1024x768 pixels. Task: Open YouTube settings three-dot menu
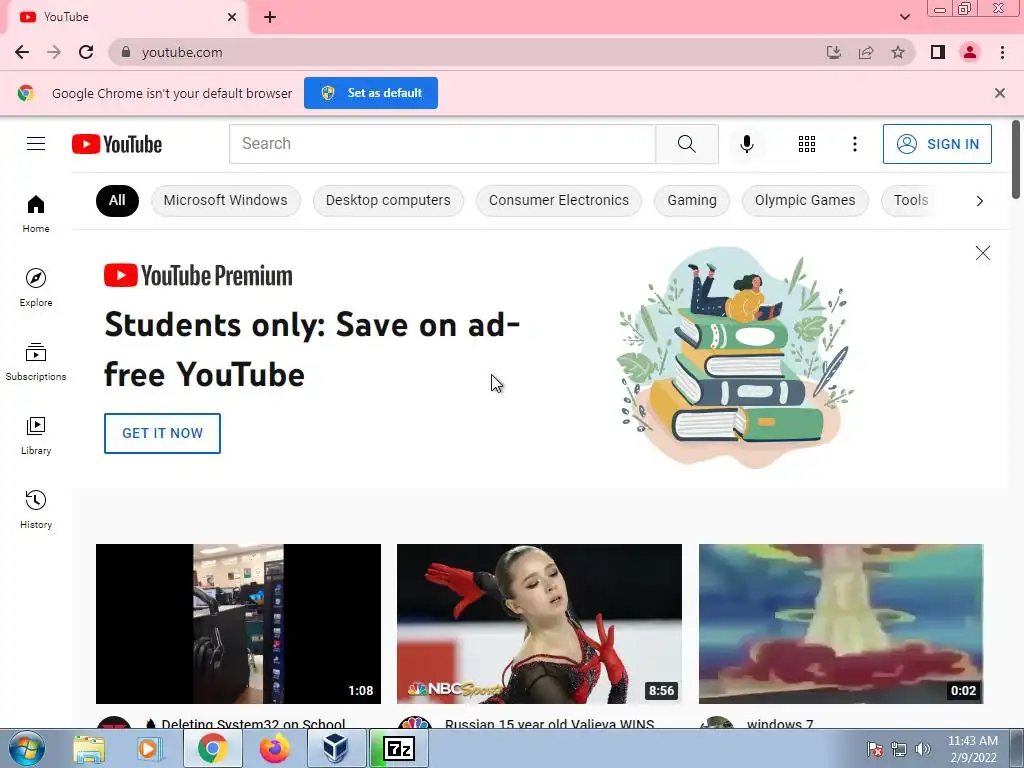tap(854, 144)
